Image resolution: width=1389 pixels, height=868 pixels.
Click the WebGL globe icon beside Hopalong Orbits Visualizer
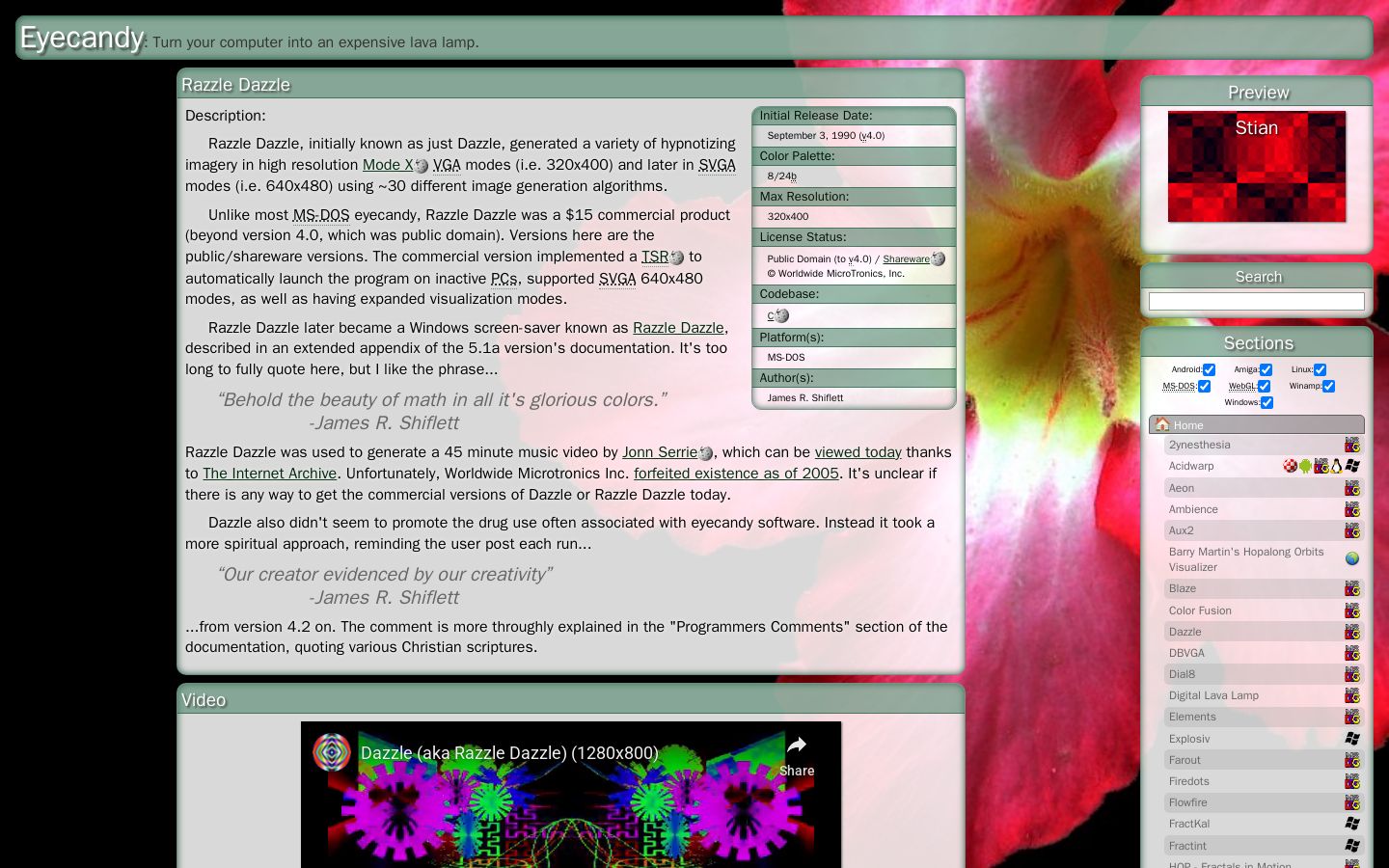point(1352,558)
